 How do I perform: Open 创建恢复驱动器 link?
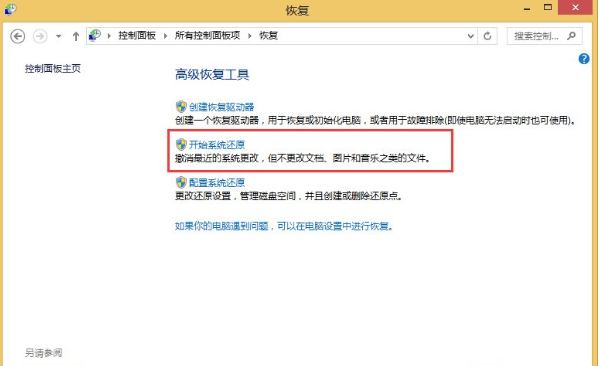click(222, 107)
